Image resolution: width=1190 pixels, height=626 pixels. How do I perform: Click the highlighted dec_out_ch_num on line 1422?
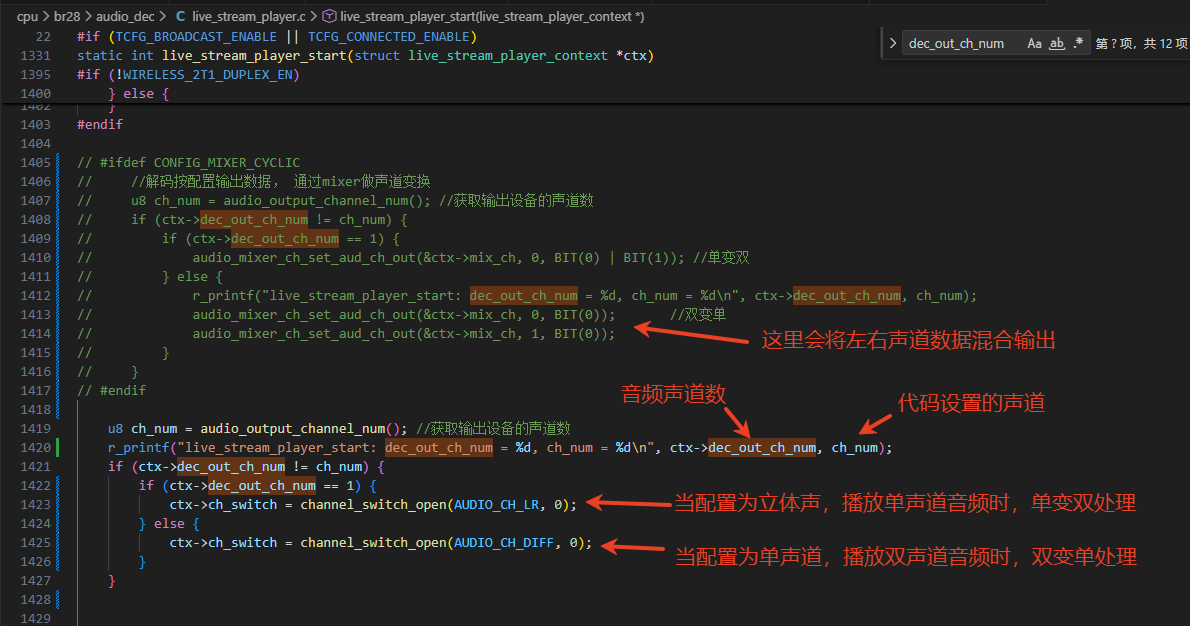[262, 486]
